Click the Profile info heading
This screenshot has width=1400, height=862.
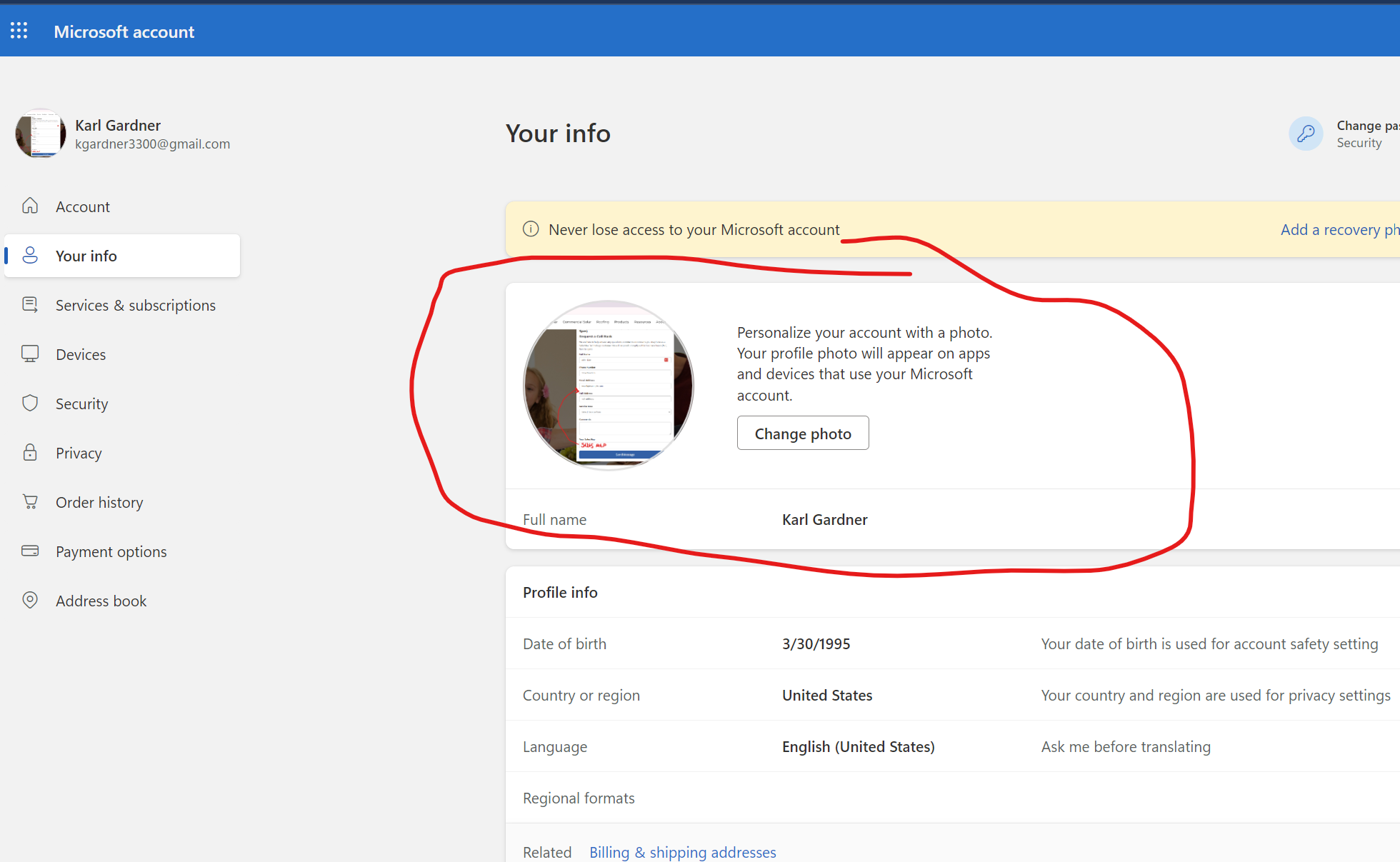[x=560, y=592]
